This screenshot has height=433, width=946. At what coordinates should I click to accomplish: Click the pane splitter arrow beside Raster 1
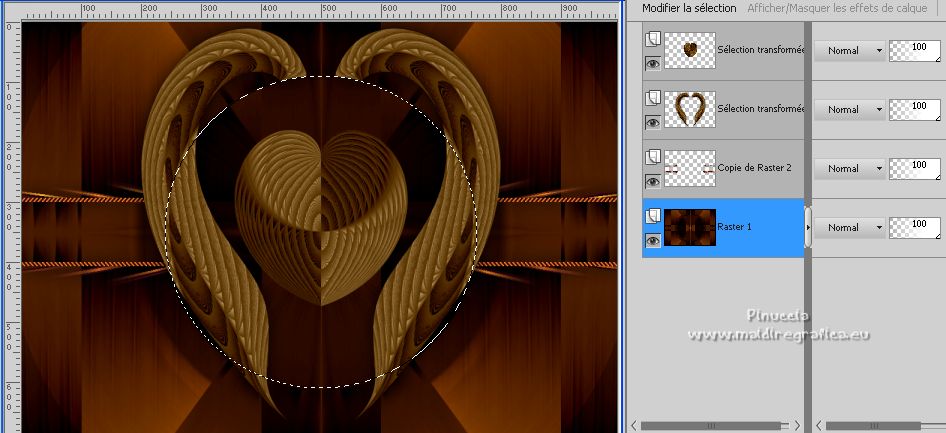808,227
